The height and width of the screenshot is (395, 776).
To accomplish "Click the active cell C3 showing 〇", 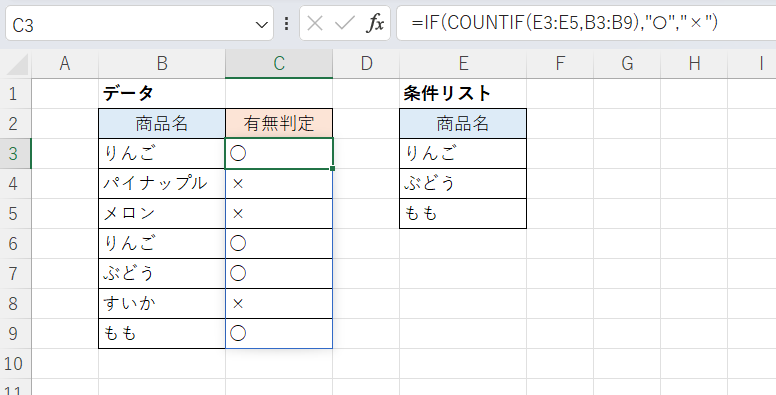I will [279, 153].
